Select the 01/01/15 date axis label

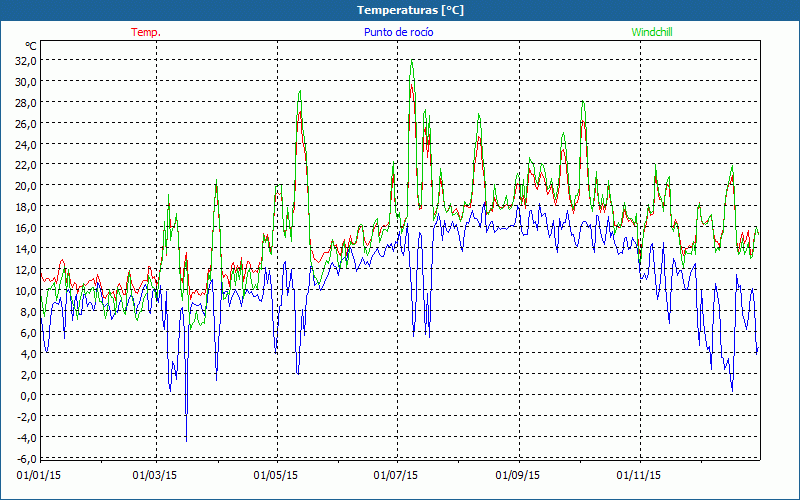[x=39, y=475]
